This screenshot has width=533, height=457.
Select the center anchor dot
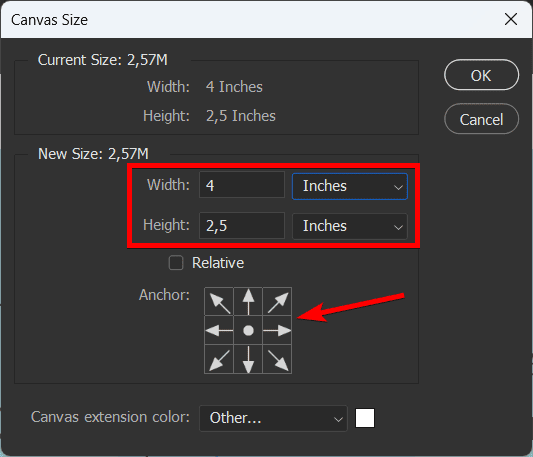(248, 331)
